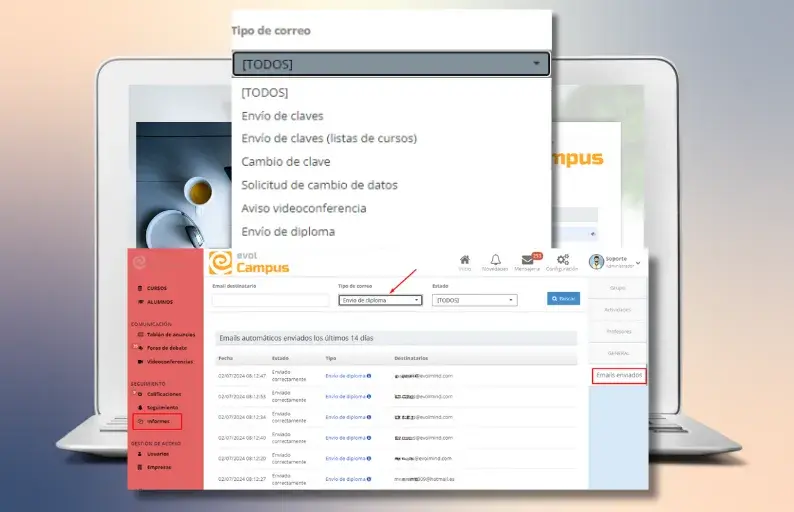Open the Estado [TODOS] dropdown
The height and width of the screenshot is (512, 794).
(474, 300)
